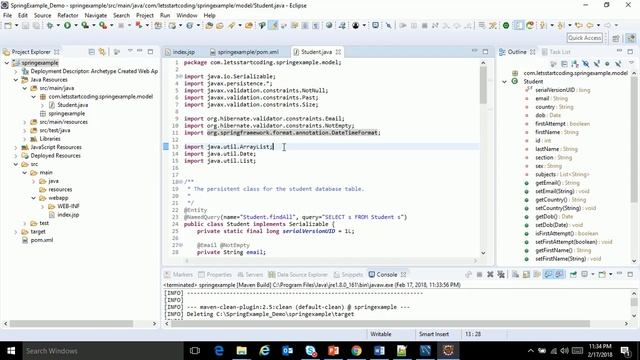Click the Remove Launch X console icon
640x360 pixels.
(490, 274)
